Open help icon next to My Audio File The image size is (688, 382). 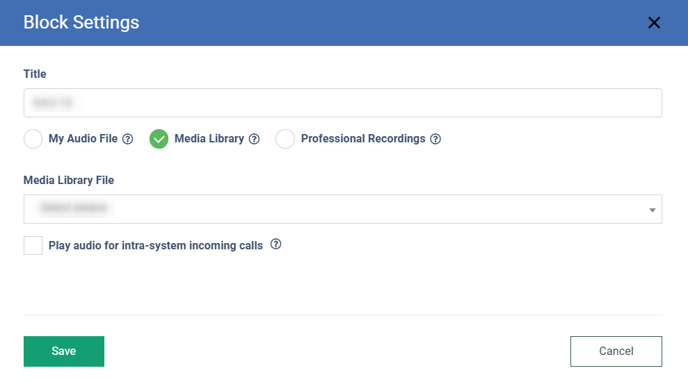[x=128, y=139]
